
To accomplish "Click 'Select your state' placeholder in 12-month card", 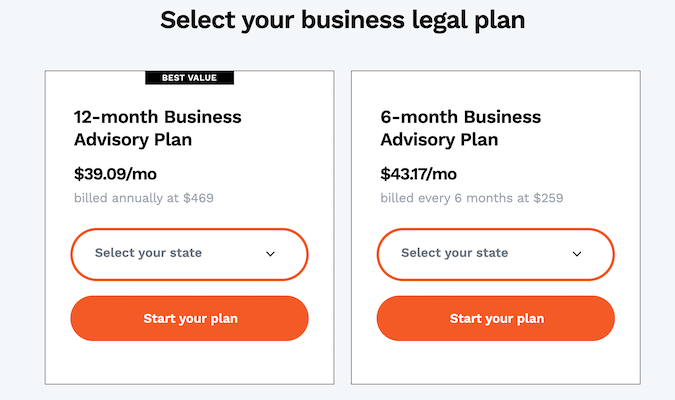I will [x=148, y=253].
